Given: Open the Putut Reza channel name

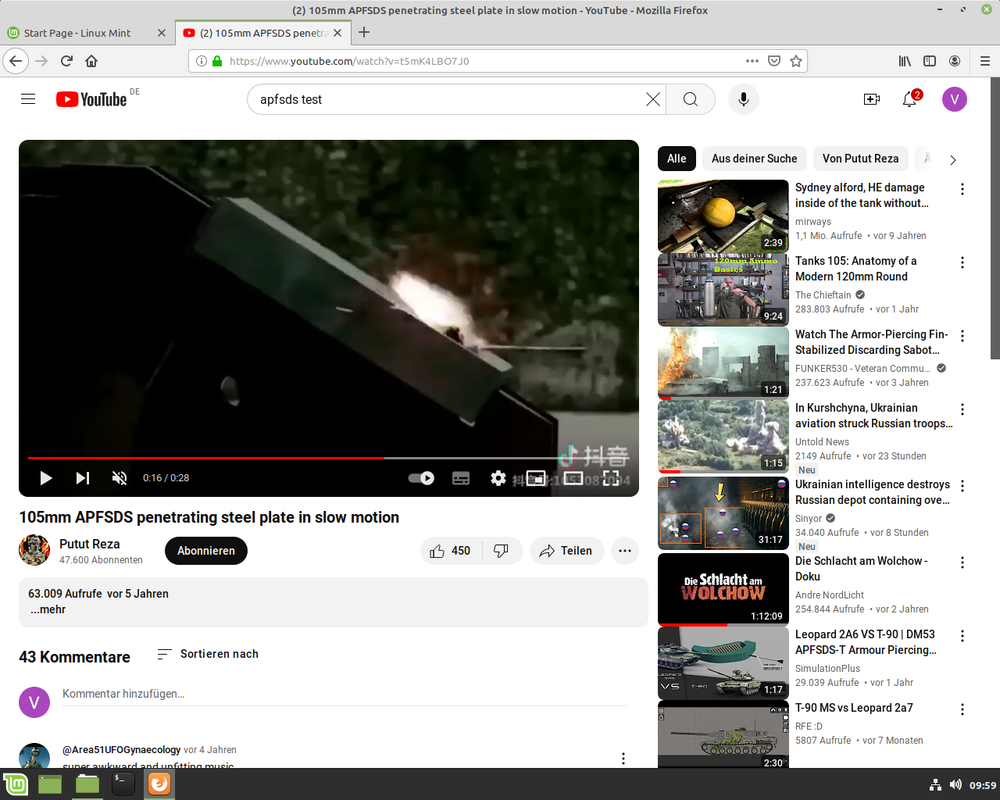Looking at the screenshot, I should pyautogui.click(x=89, y=544).
